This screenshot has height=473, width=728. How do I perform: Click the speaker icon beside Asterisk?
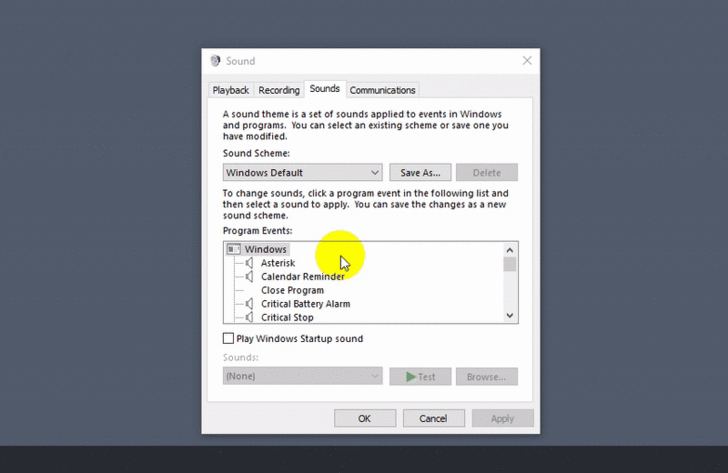pyautogui.click(x=249, y=263)
